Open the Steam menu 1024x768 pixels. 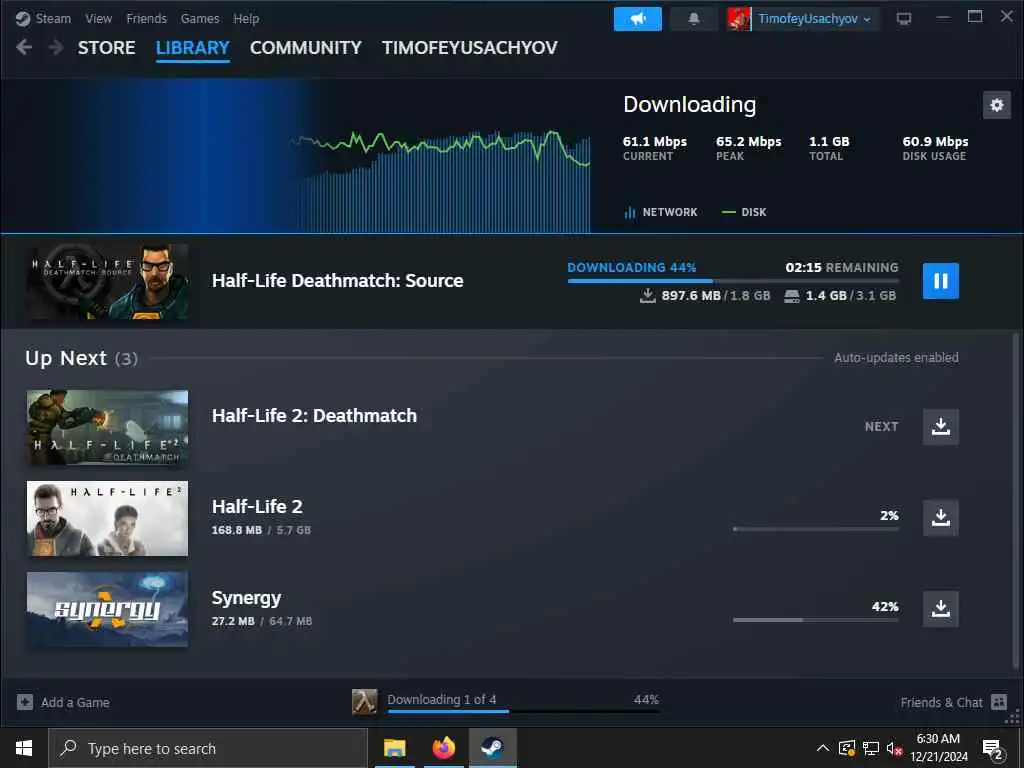pyautogui.click(x=53, y=18)
